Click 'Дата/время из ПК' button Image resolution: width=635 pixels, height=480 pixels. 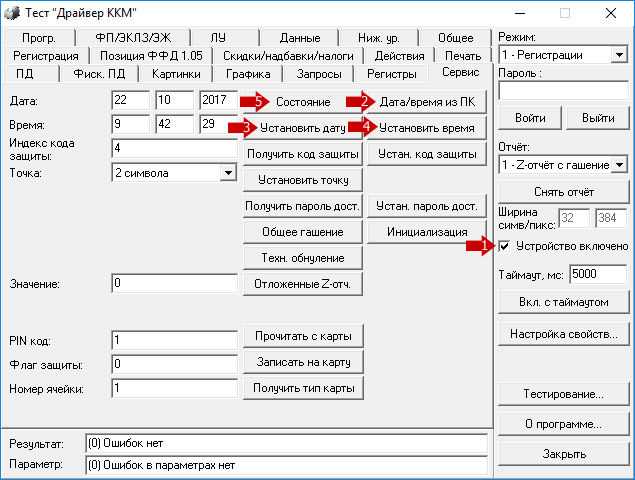(427, 102)
